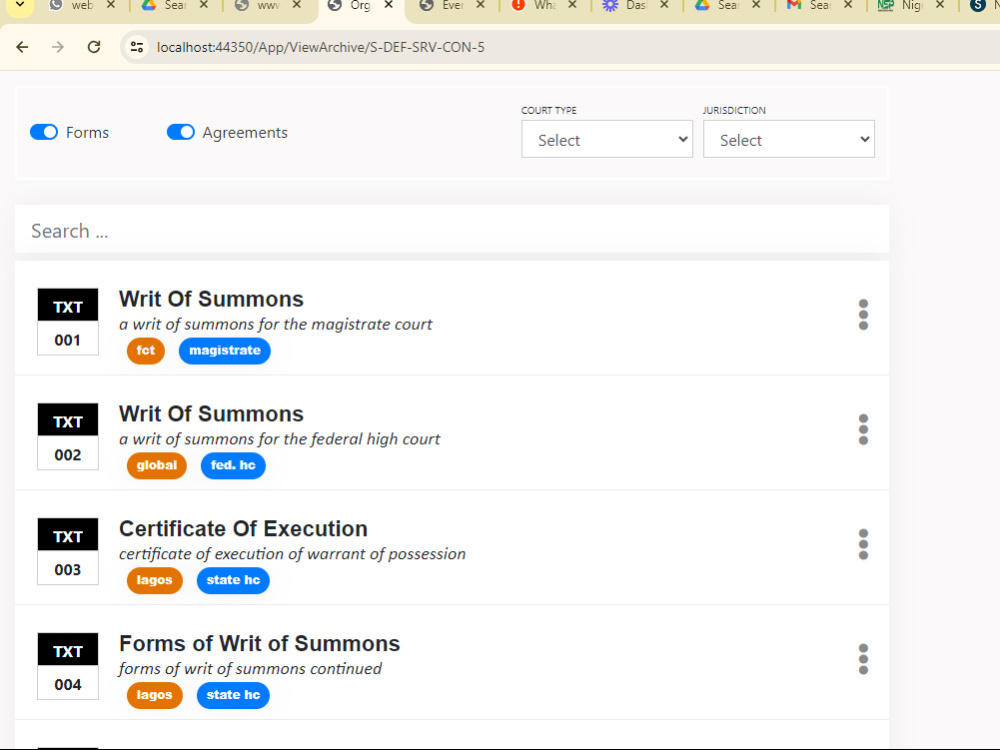Image resolution: width=1000 pixels, height=750 pixels.
Task: Click the TXT 001 document icon
Action: (x=68, y=321)
